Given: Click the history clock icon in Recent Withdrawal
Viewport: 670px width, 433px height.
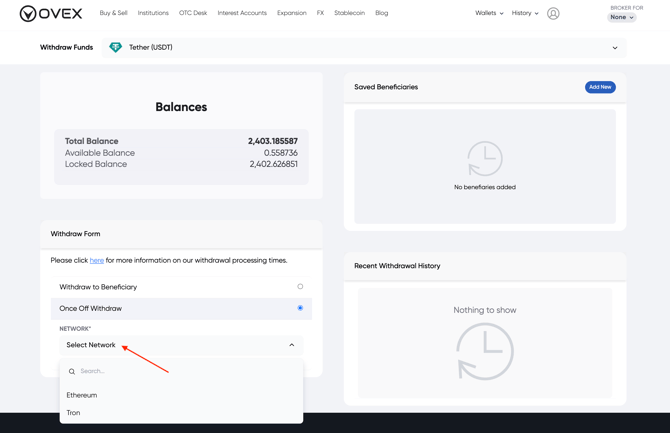Looking at the screenshot, I should coord(484,352).
